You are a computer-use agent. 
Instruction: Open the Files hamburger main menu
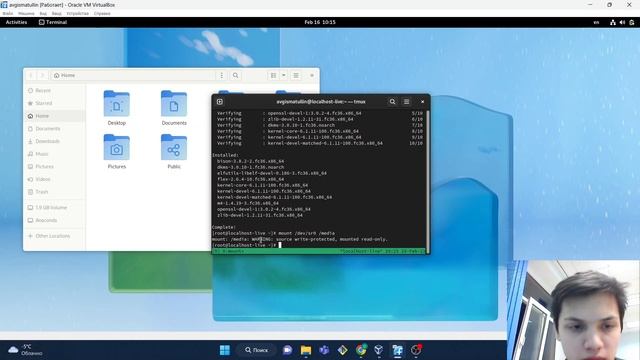click(x=296, y=76)
